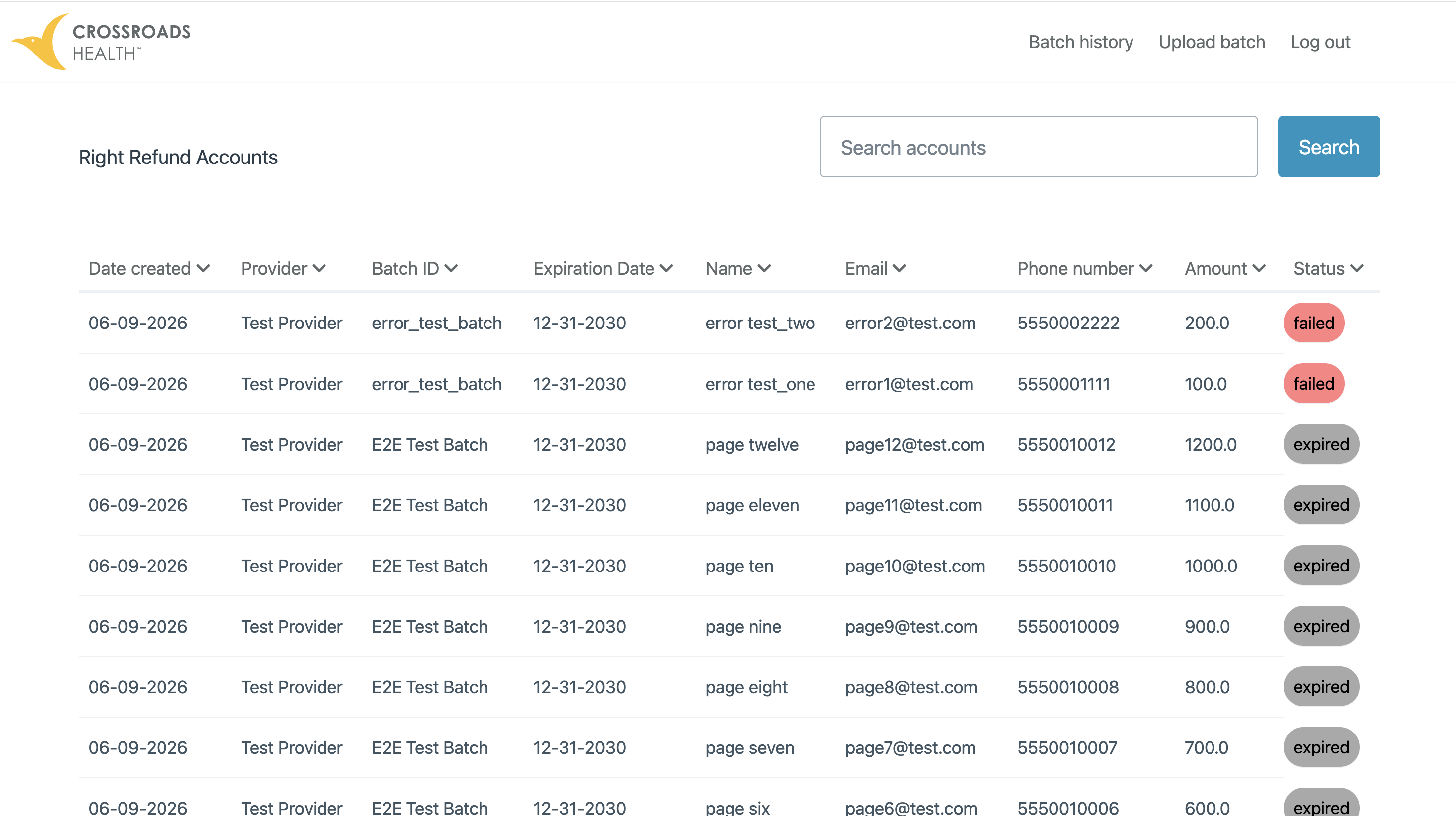Image resolution: width=1456 pixels, height=816 pixels.
Task: Click phone number 5550010010
Action: (1066, 566)
